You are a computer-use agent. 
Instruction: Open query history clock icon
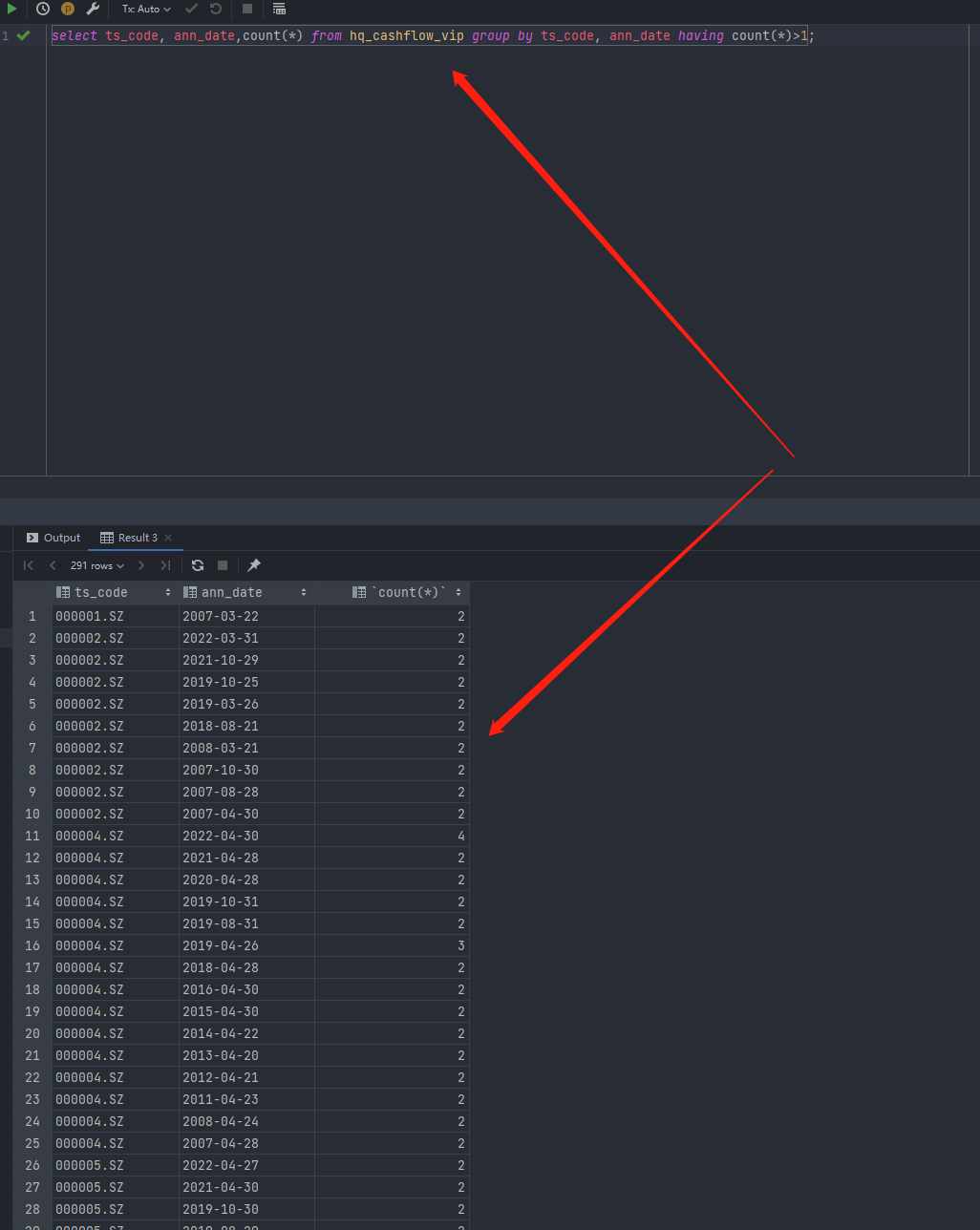pyautogui.click(x=43, y=9)
